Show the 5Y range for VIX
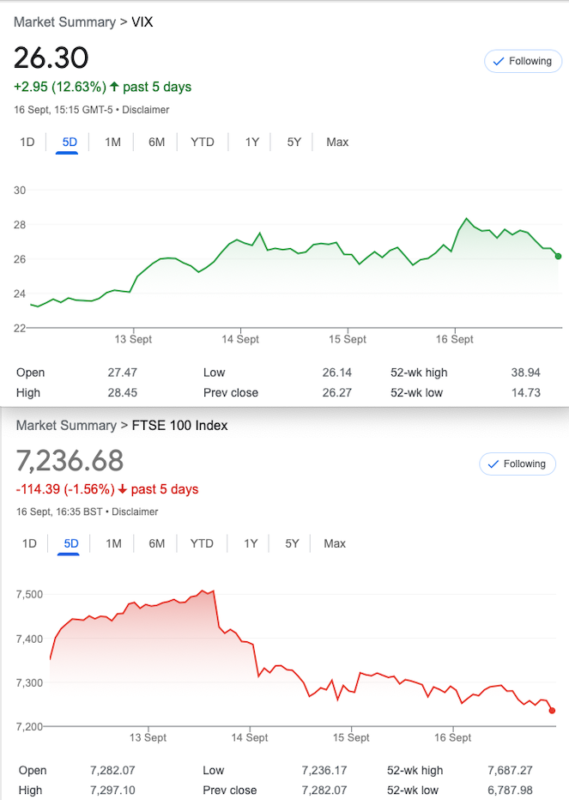Viewport: 569px width, 800px height. pyautogui.click(x=293, y=142)
